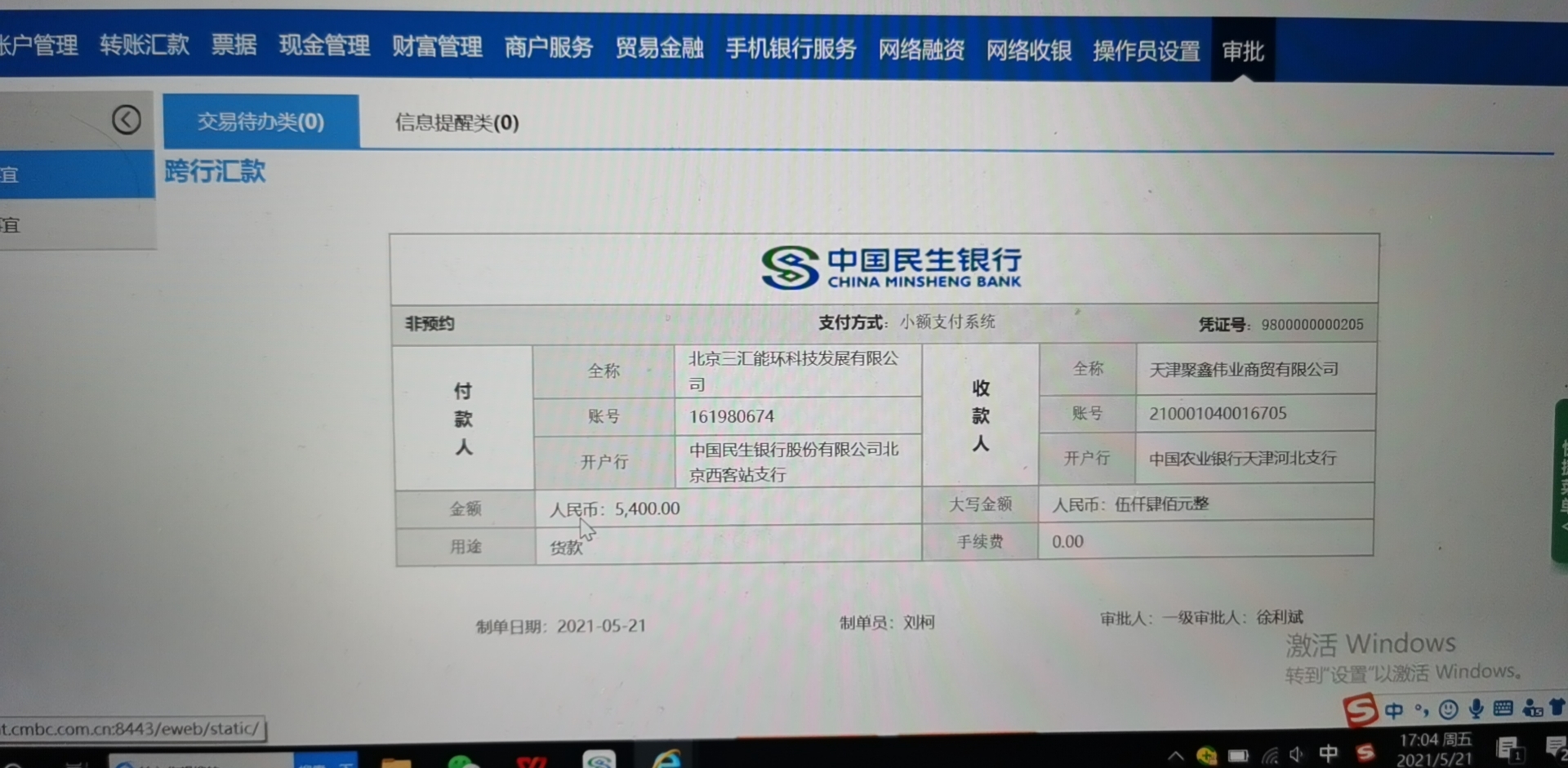Open Sogou account person icon

tap(1532, 708)
